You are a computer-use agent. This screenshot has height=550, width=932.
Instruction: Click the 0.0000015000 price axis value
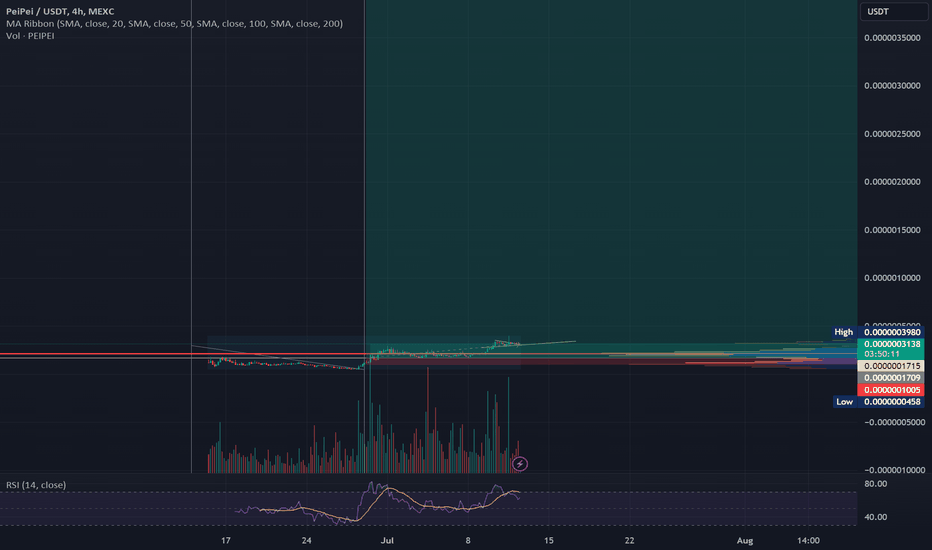[892, 230]
